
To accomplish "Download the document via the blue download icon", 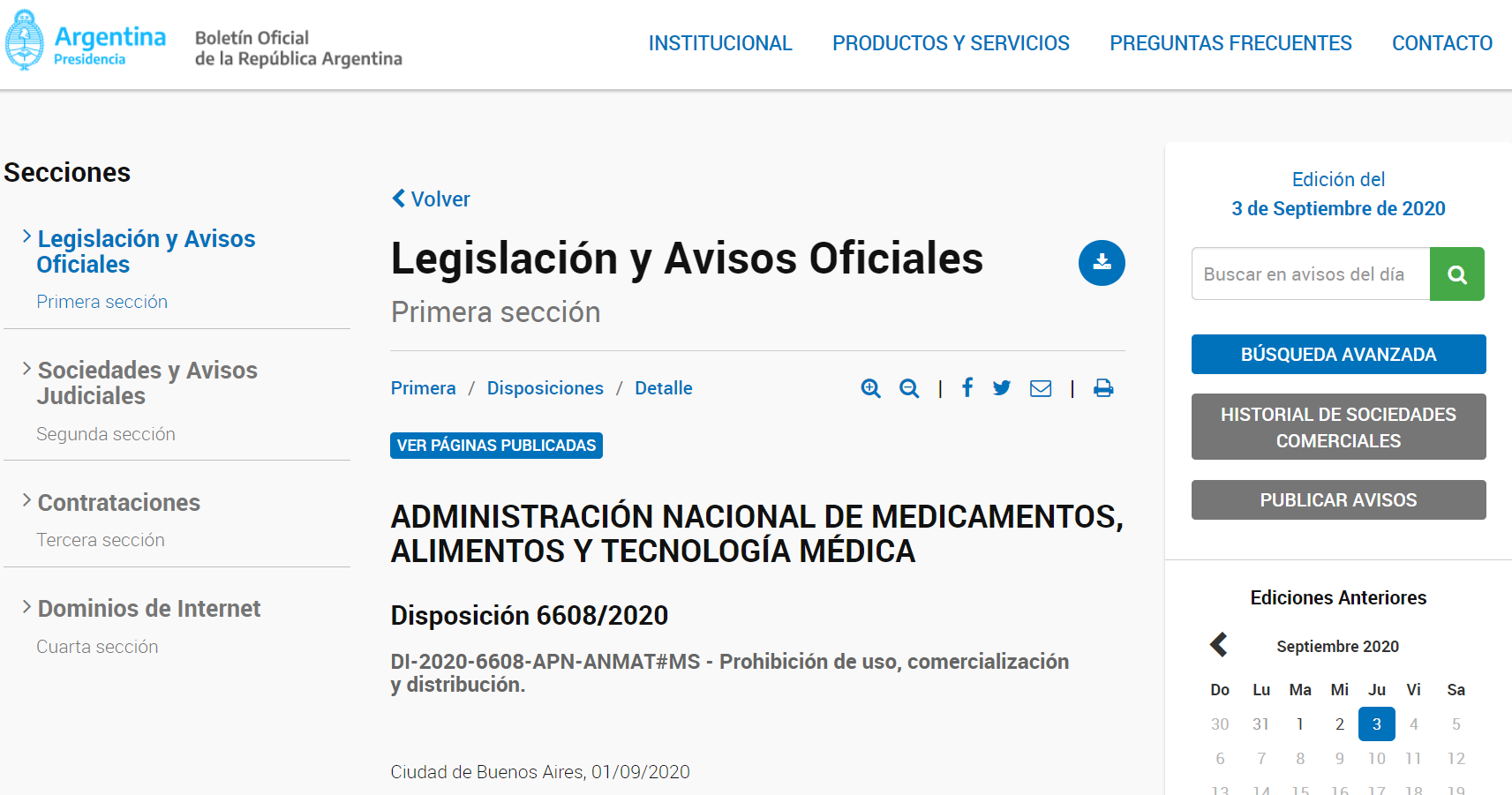I will pos(1101,262).
